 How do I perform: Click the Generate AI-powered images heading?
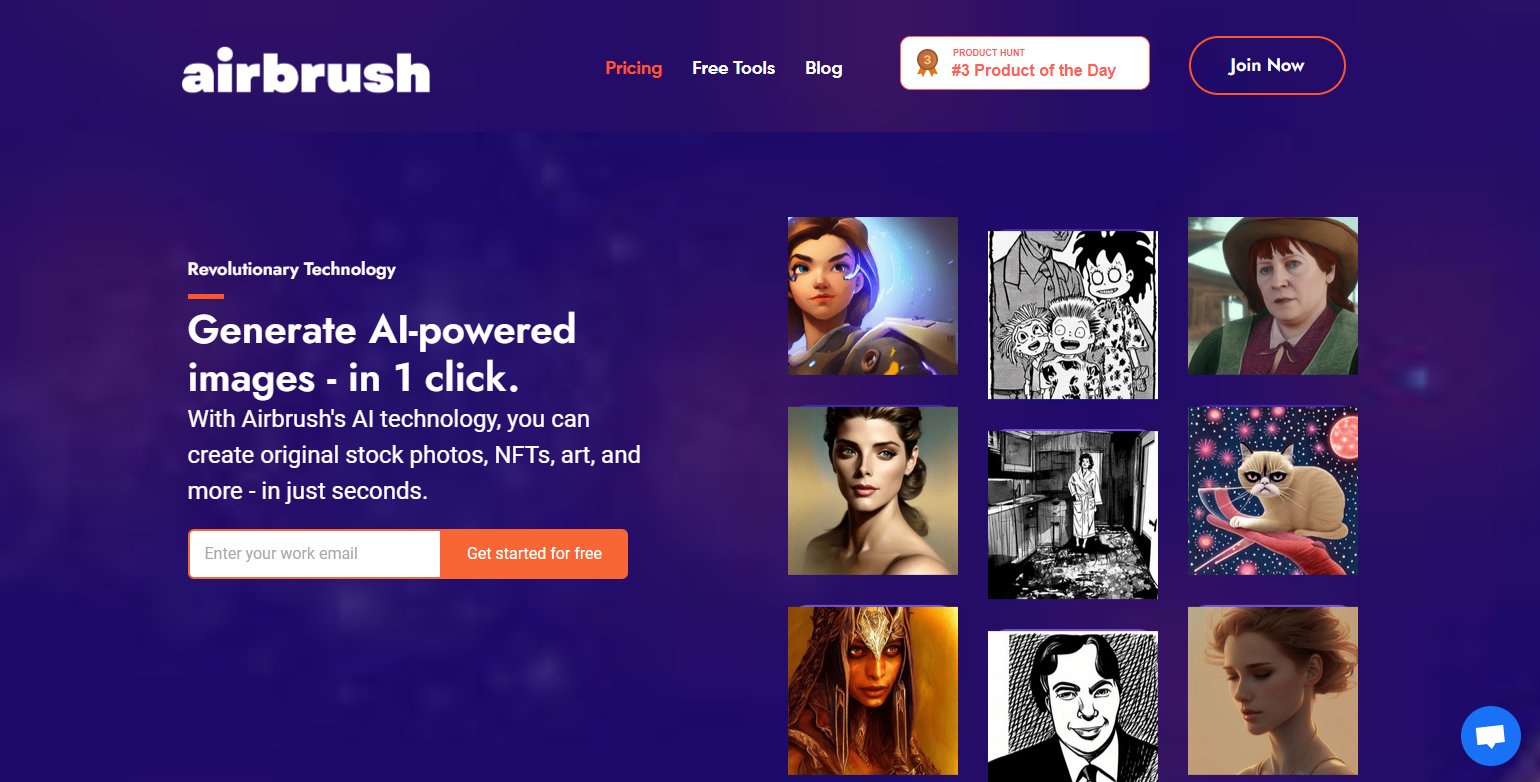382,354
